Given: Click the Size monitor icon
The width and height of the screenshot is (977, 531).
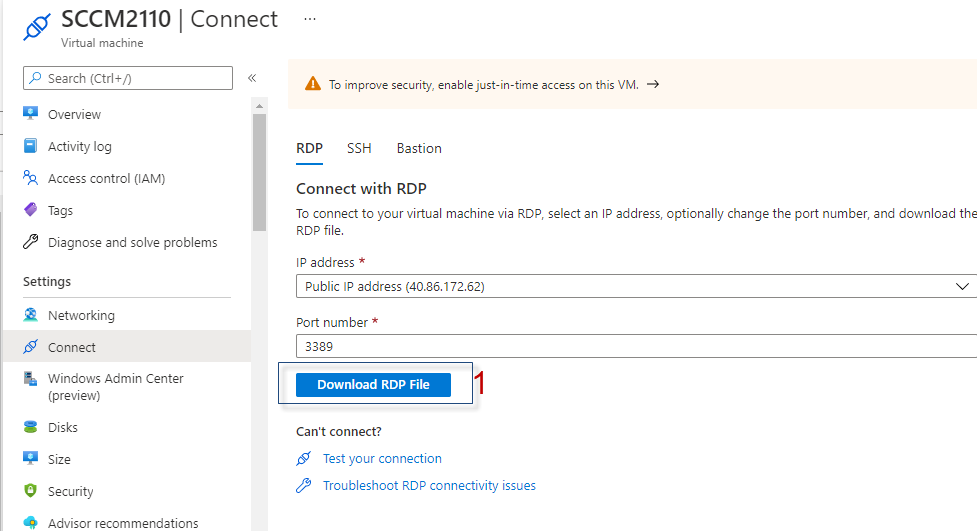Looking at the screenshot, I should 31,459.
